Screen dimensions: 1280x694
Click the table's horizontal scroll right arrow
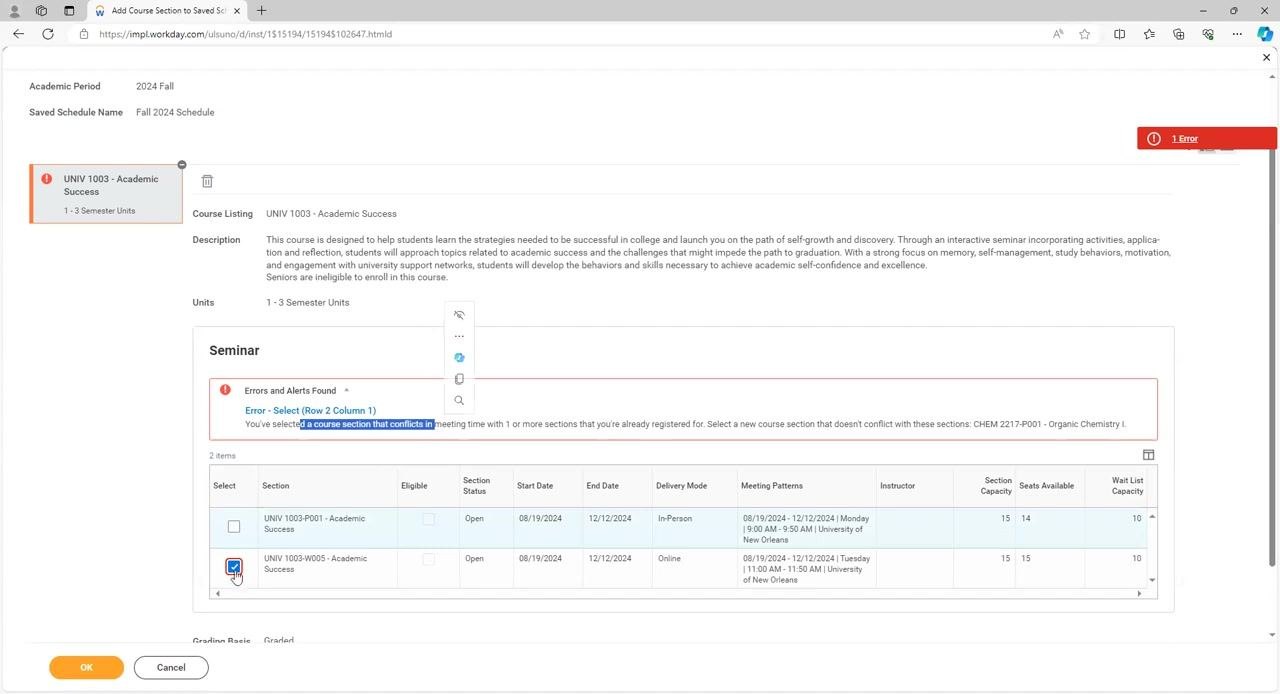pyautogui.click(x=1139, y=593)
